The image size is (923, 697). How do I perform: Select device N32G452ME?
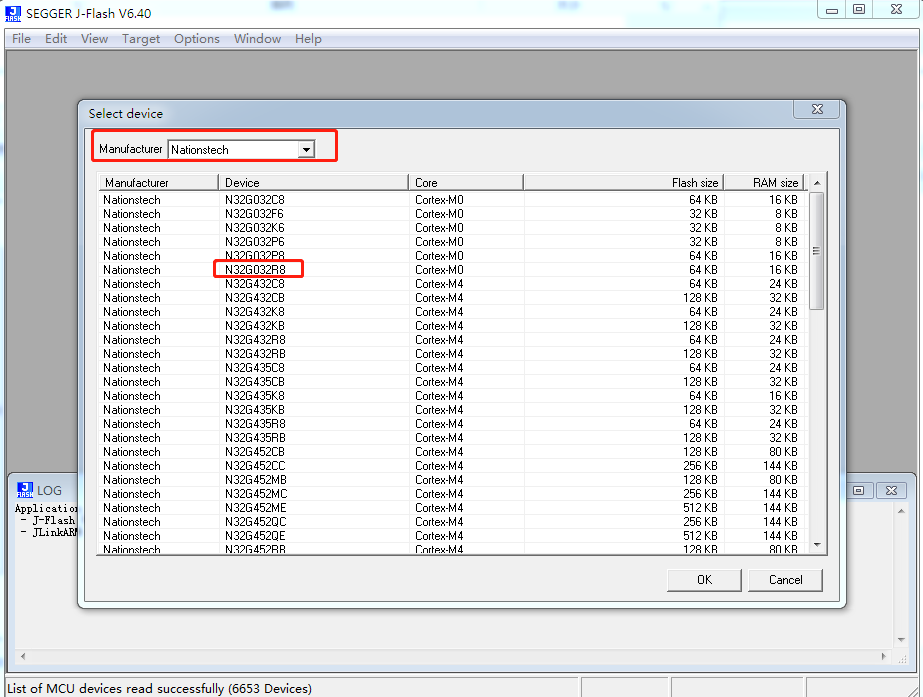[453, 508]
